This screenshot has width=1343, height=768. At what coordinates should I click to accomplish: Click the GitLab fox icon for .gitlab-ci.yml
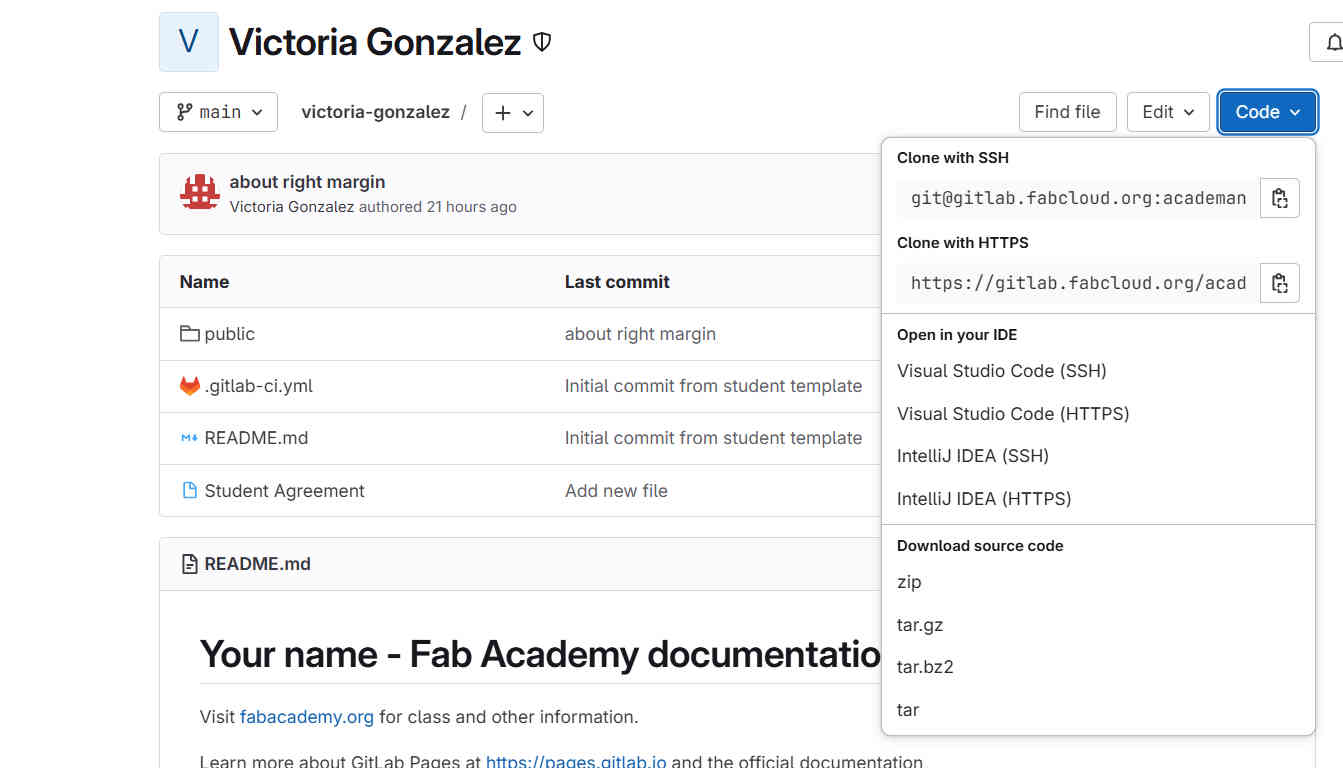189,386
